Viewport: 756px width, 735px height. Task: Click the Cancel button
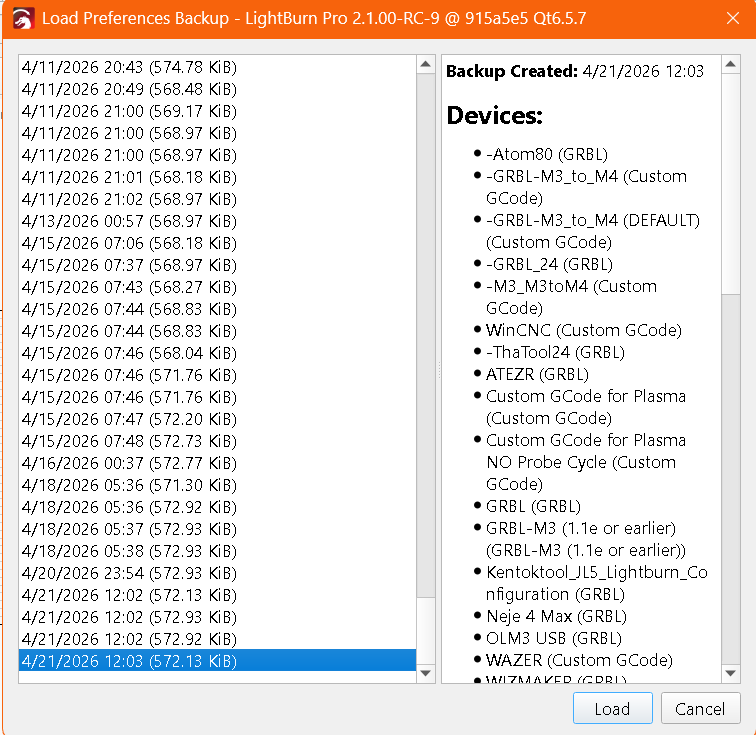pyautogui.click(x=700, y=708)
